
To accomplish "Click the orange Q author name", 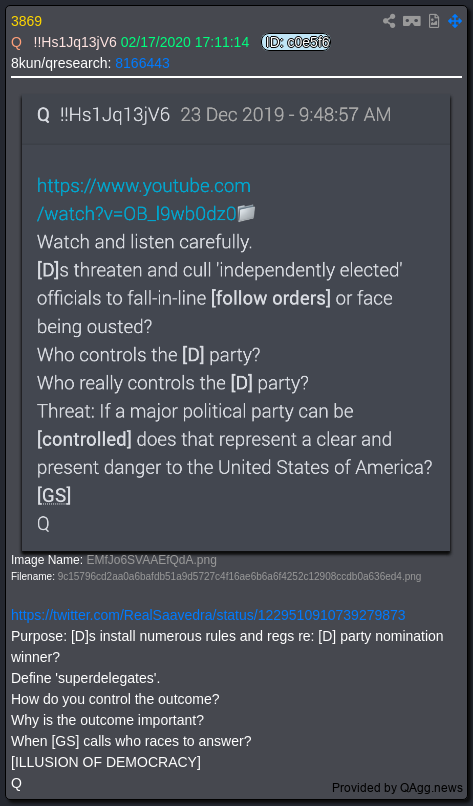I will [16, 43].
